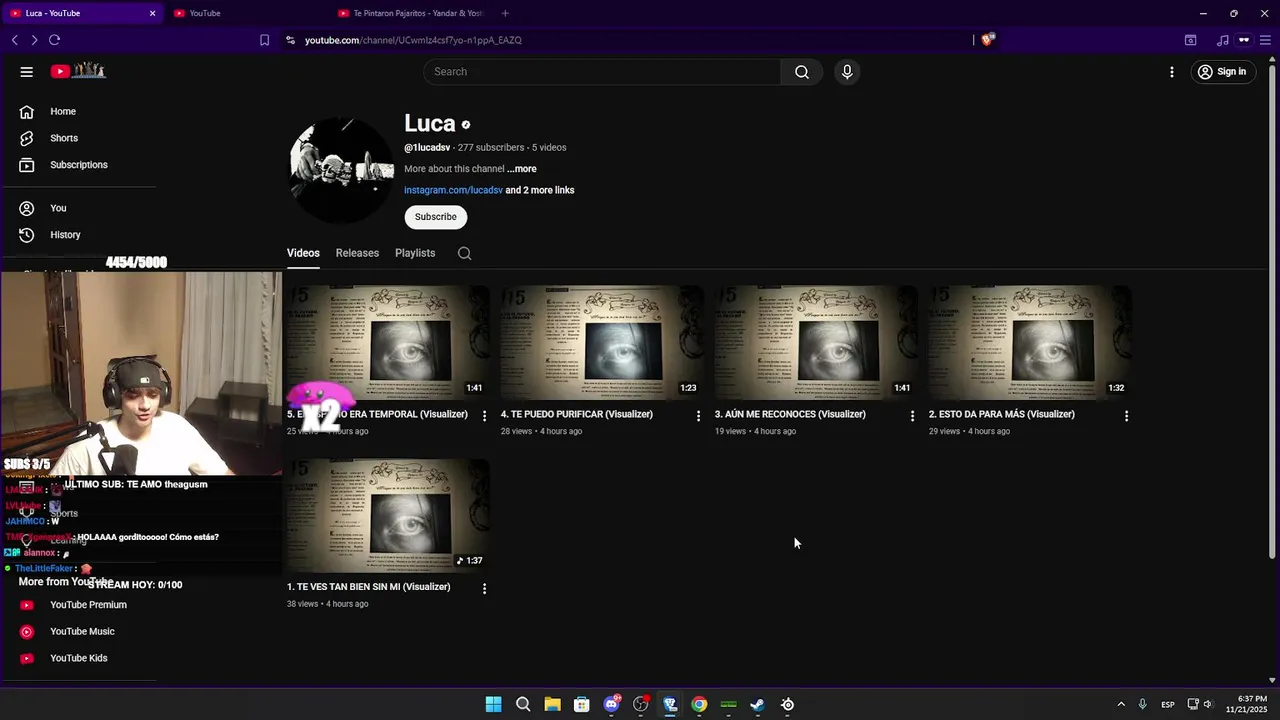Open options menu for ESTO DA PARA MÁS

click(x=1126, y=416)
